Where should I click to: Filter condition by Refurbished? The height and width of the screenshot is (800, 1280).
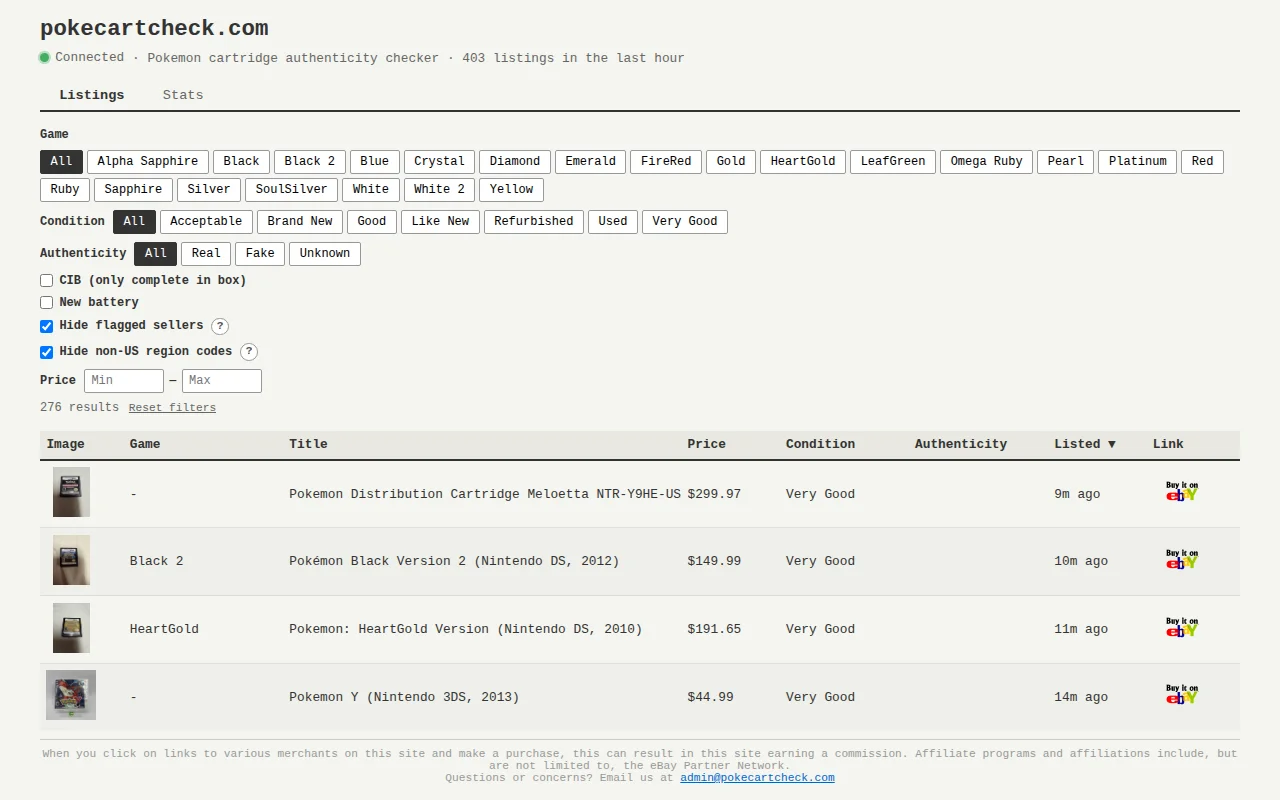[534, 222]
